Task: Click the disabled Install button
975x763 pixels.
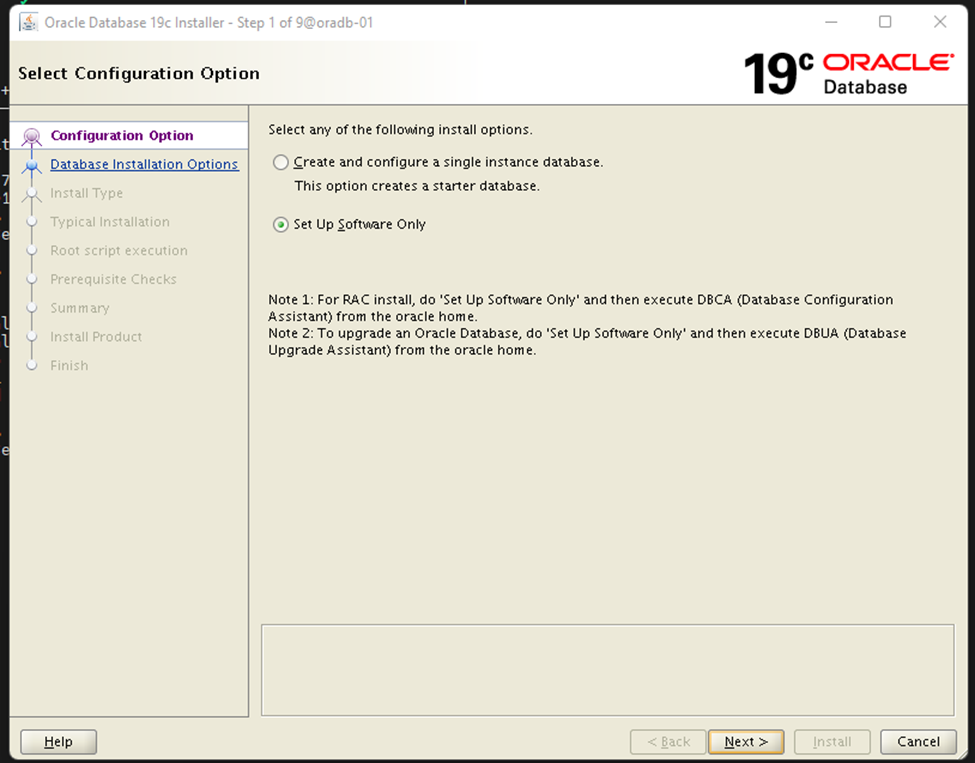Action: 831,742
